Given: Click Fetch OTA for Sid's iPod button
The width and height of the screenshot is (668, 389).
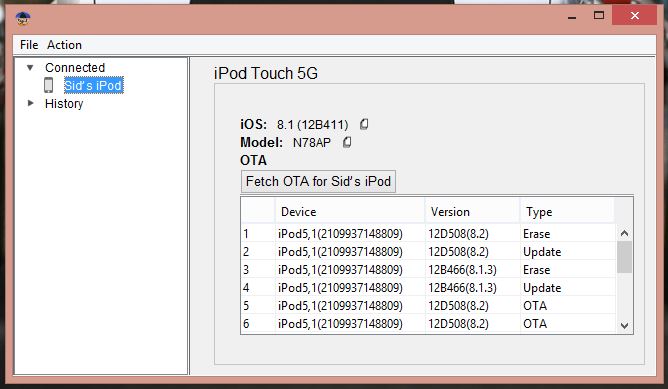Looking at the screenshot, I should pyautogui.click(x=318, y=182).
